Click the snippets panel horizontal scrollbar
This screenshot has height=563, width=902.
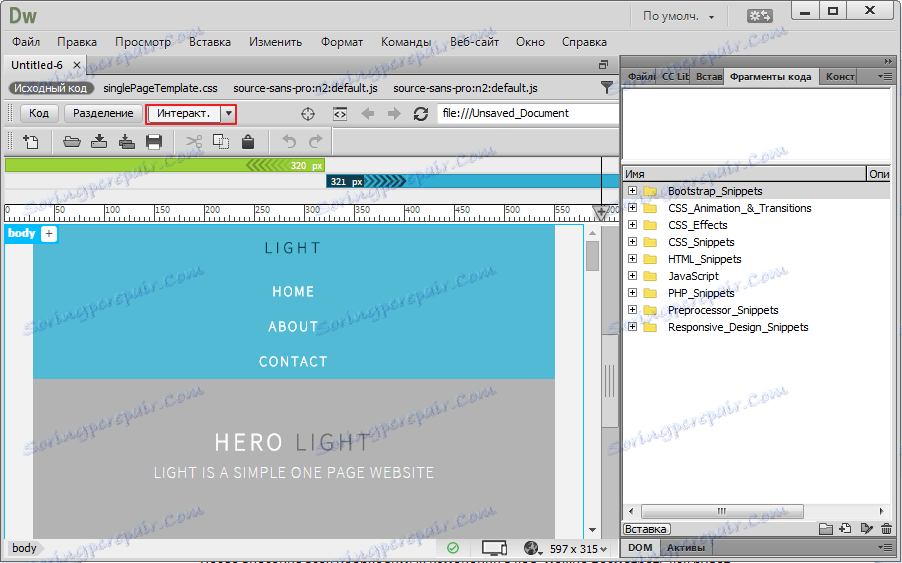pyautogui.click(x=723, y=511)
